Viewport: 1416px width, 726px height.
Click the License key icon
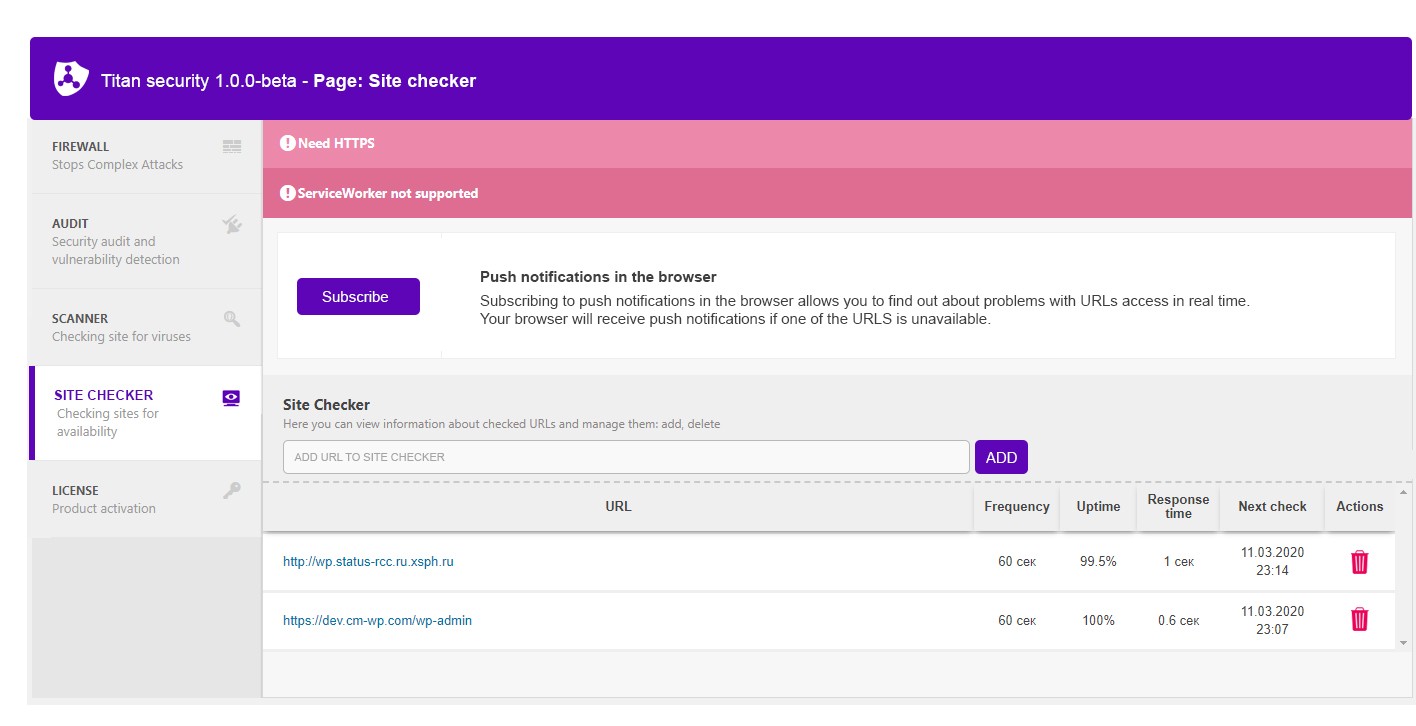point(232,491)
